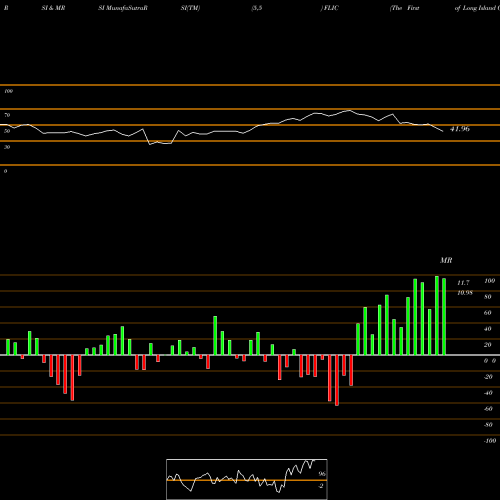Open the mini line chart thumbnail
Viewport: 500px width, 500px height.
coord(247,479)
